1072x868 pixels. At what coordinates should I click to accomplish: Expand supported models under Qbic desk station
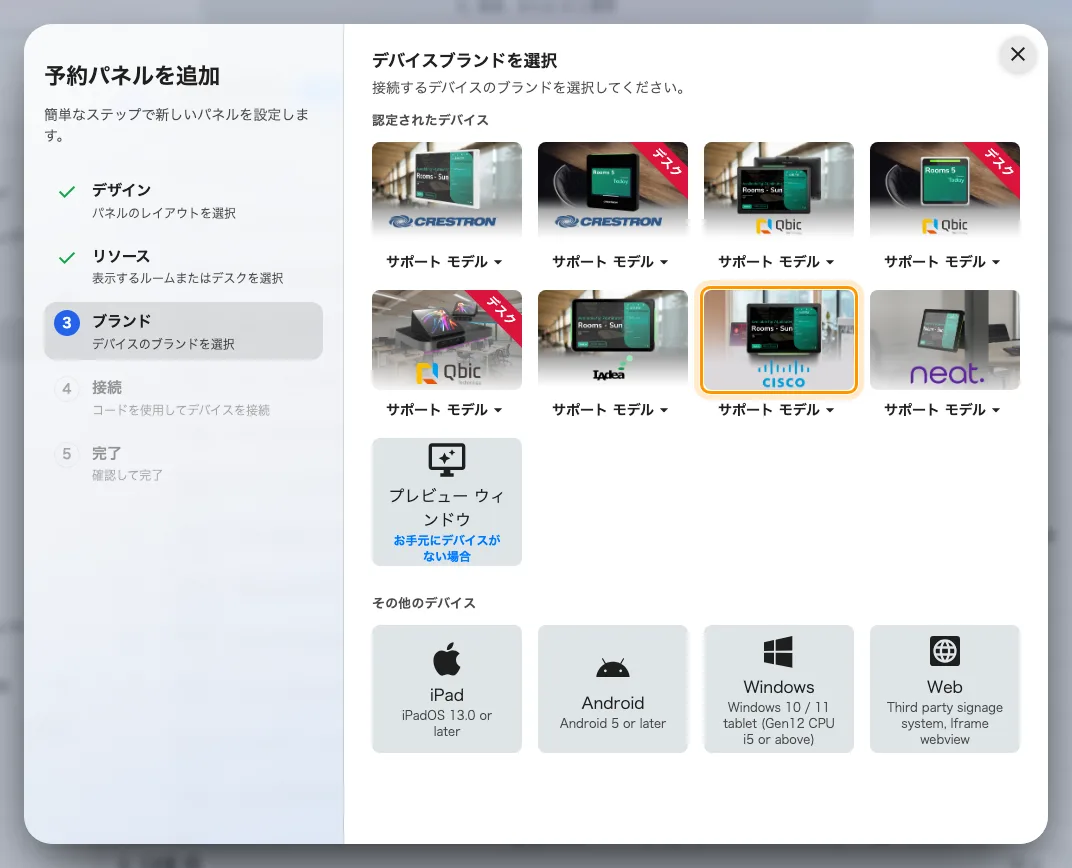point(444,409)
